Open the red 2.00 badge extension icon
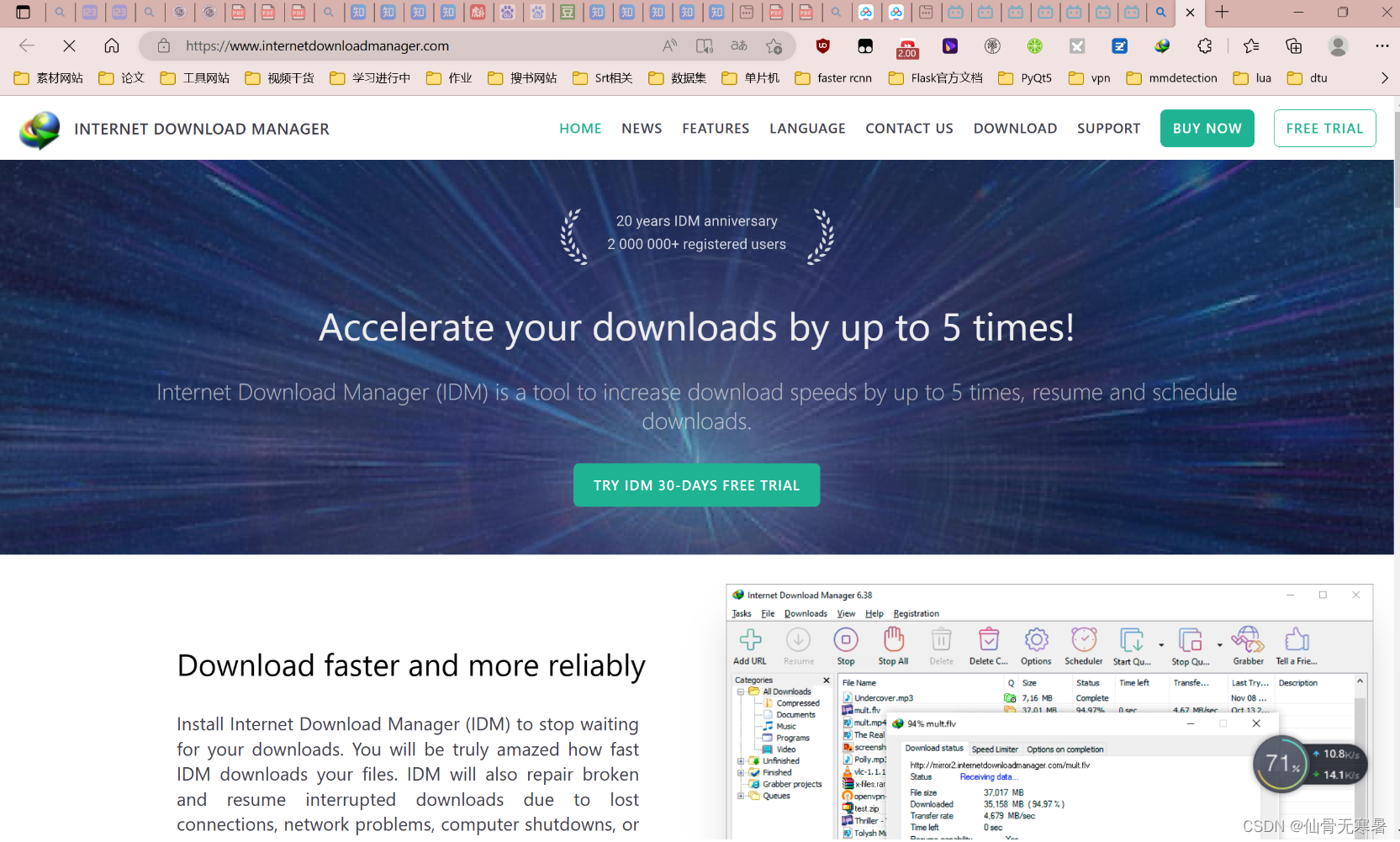 coord(907,48)
